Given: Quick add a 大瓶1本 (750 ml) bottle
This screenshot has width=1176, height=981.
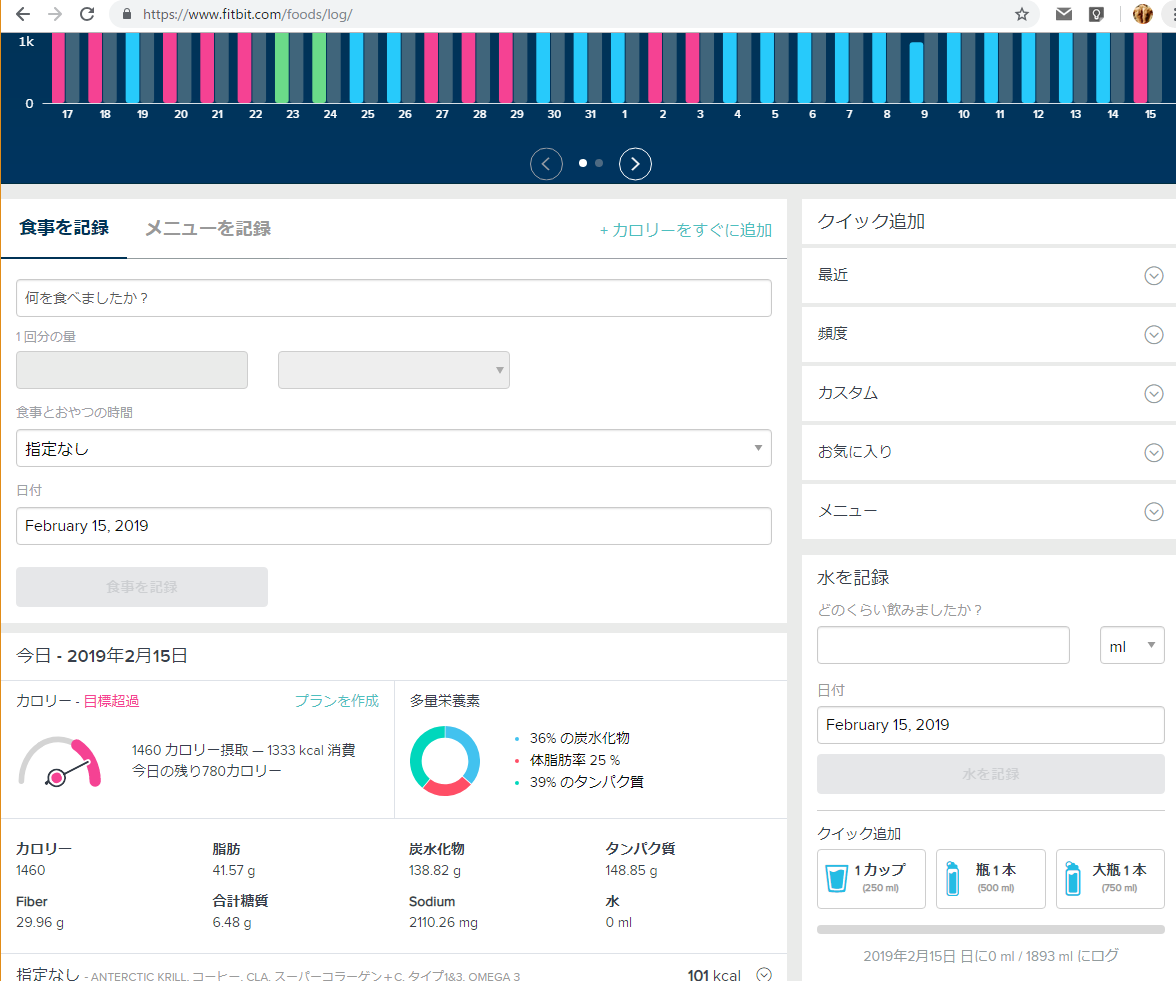Looking at the screenshot, I should point(1109,878).
